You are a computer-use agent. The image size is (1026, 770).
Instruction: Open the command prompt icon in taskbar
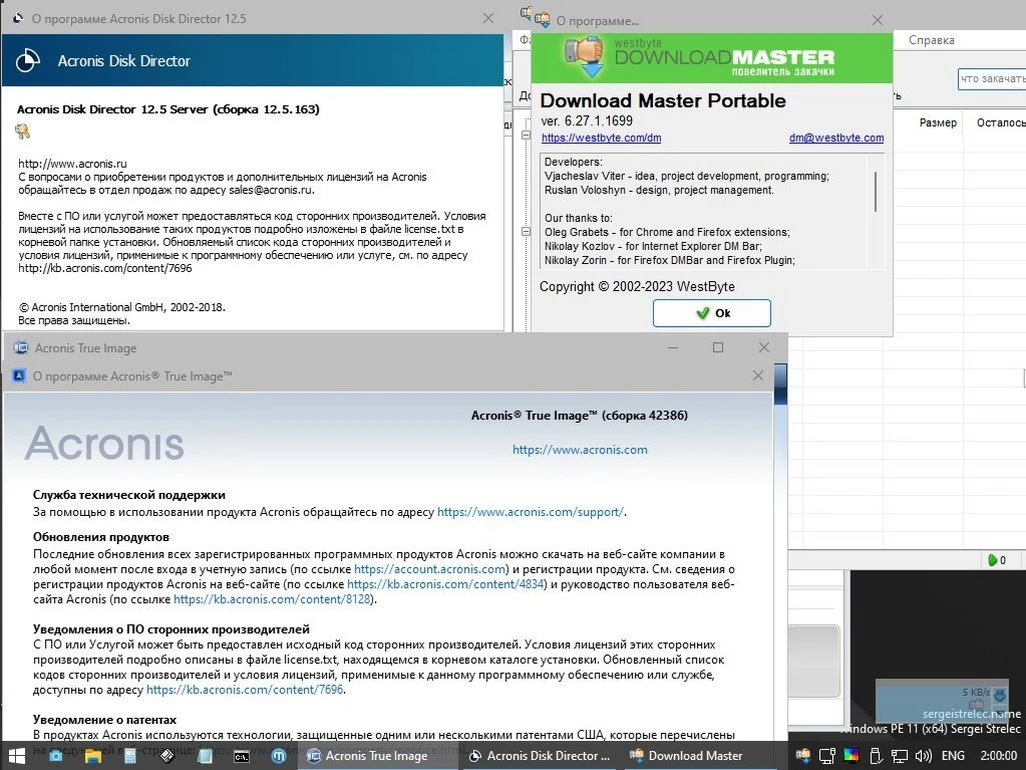click(241, 756)
